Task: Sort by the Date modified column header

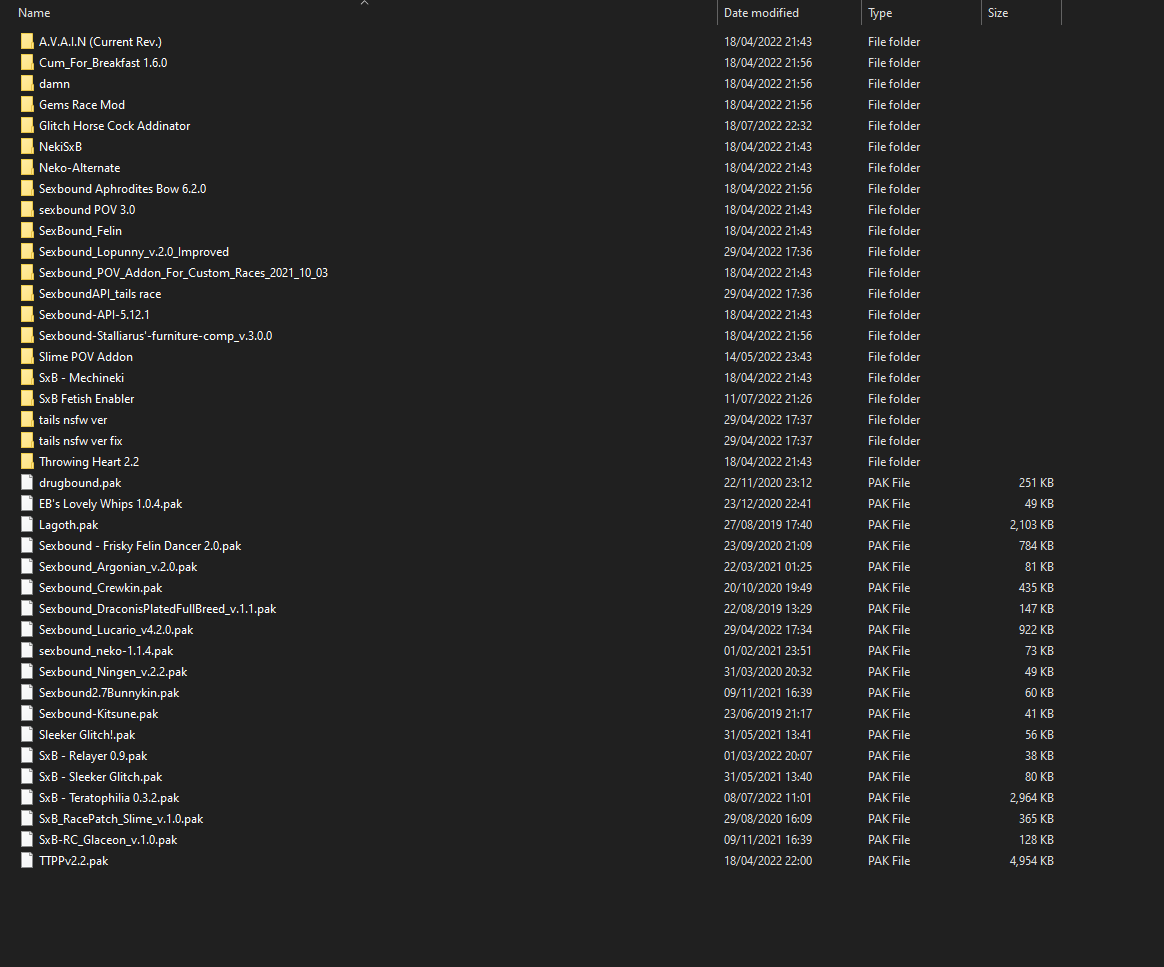Action: (761, 13)
